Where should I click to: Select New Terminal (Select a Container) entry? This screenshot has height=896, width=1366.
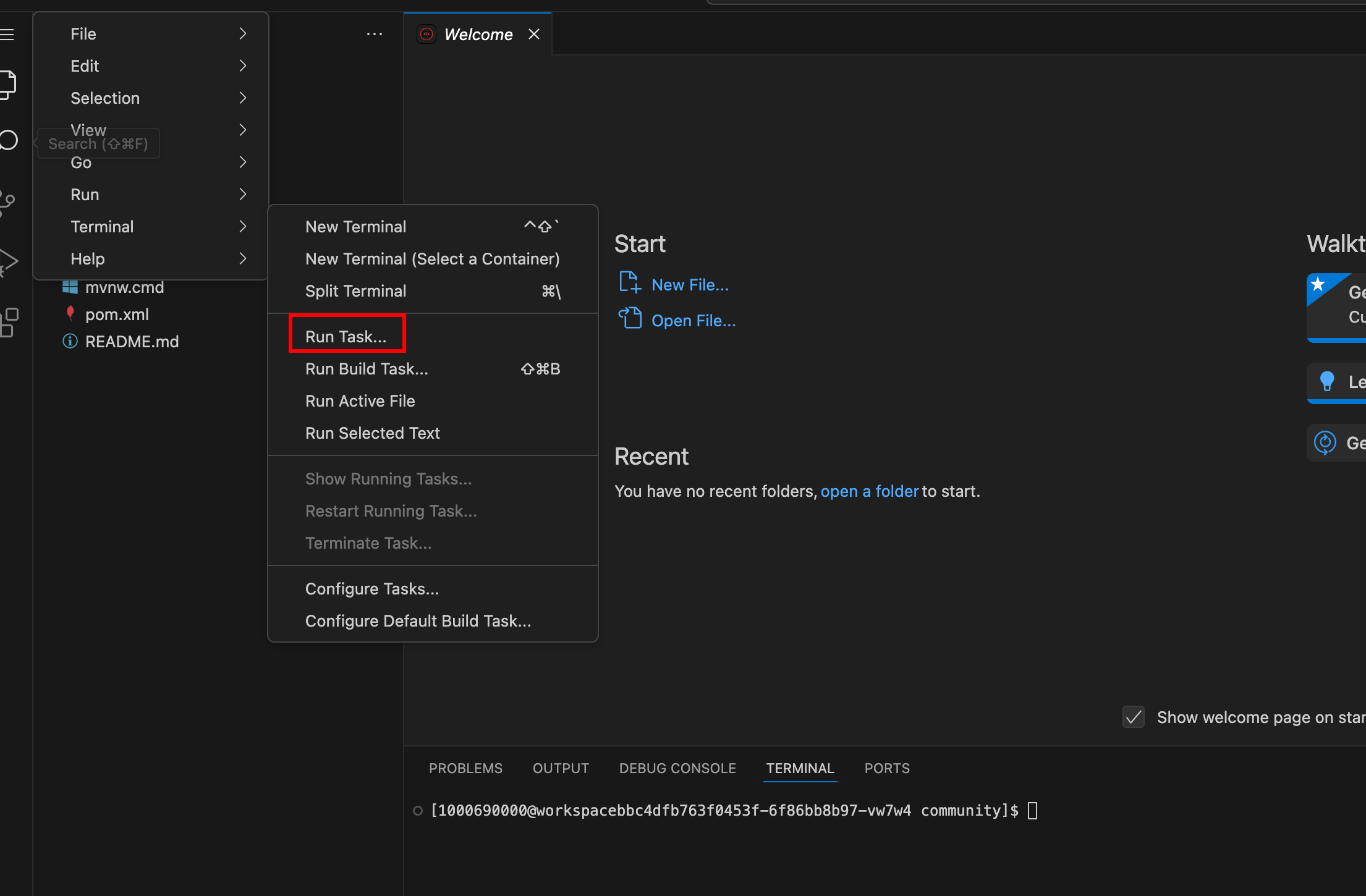pyautogui.click(x=433, y=259)
